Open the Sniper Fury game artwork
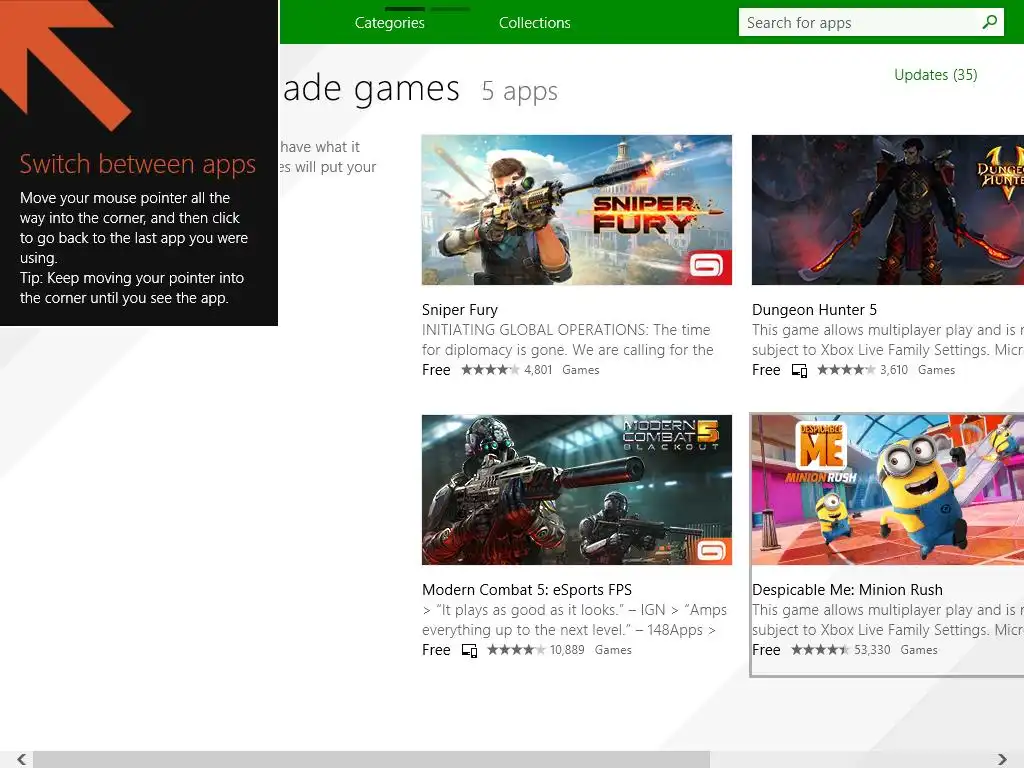The width and height of the screenshot is (1024, 768). tap(577, 210)
